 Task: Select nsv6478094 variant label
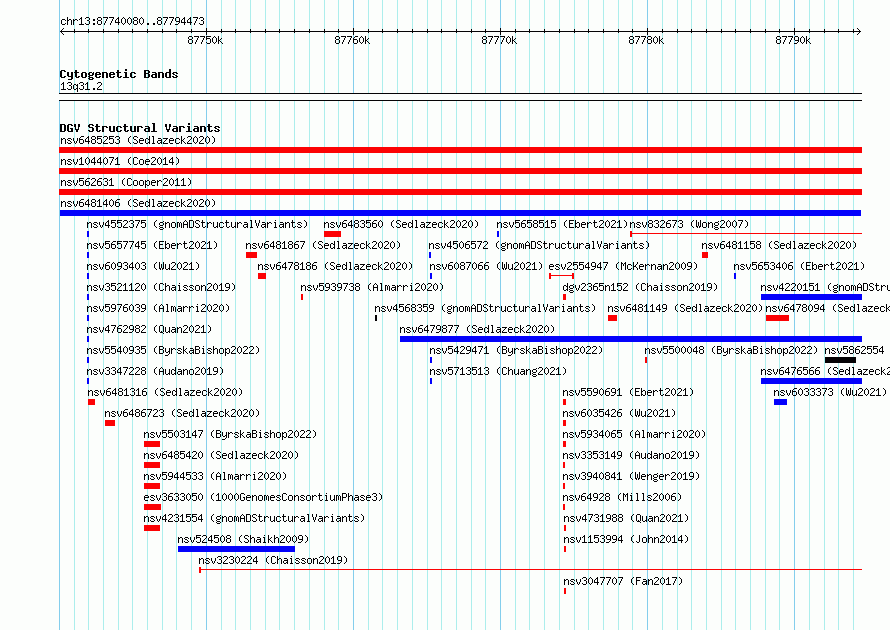[828, 308]
